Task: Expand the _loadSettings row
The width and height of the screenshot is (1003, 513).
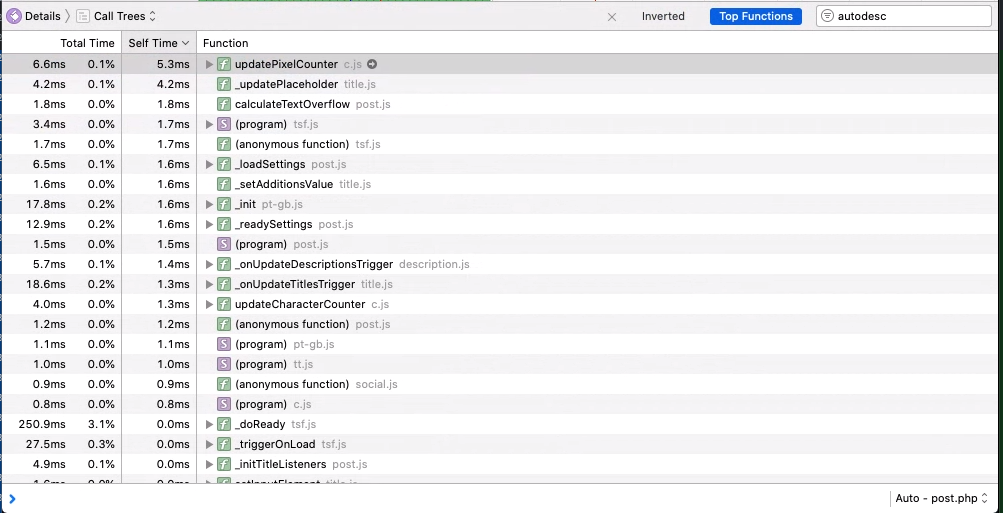Action: click(209, 164)
